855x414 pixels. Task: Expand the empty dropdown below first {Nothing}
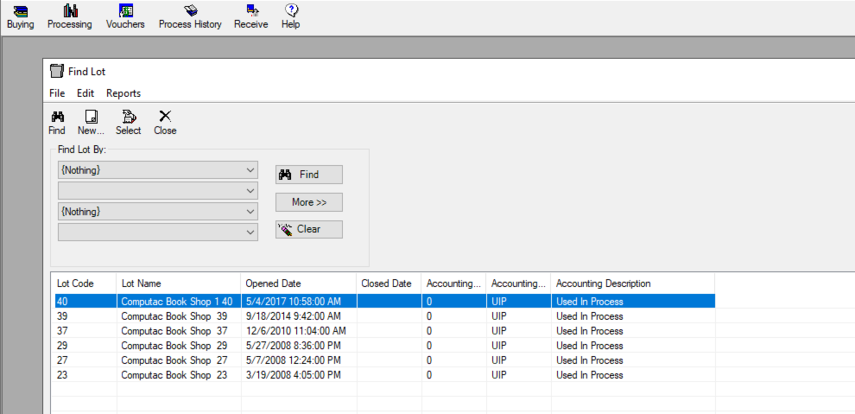(x=251, y=191)
